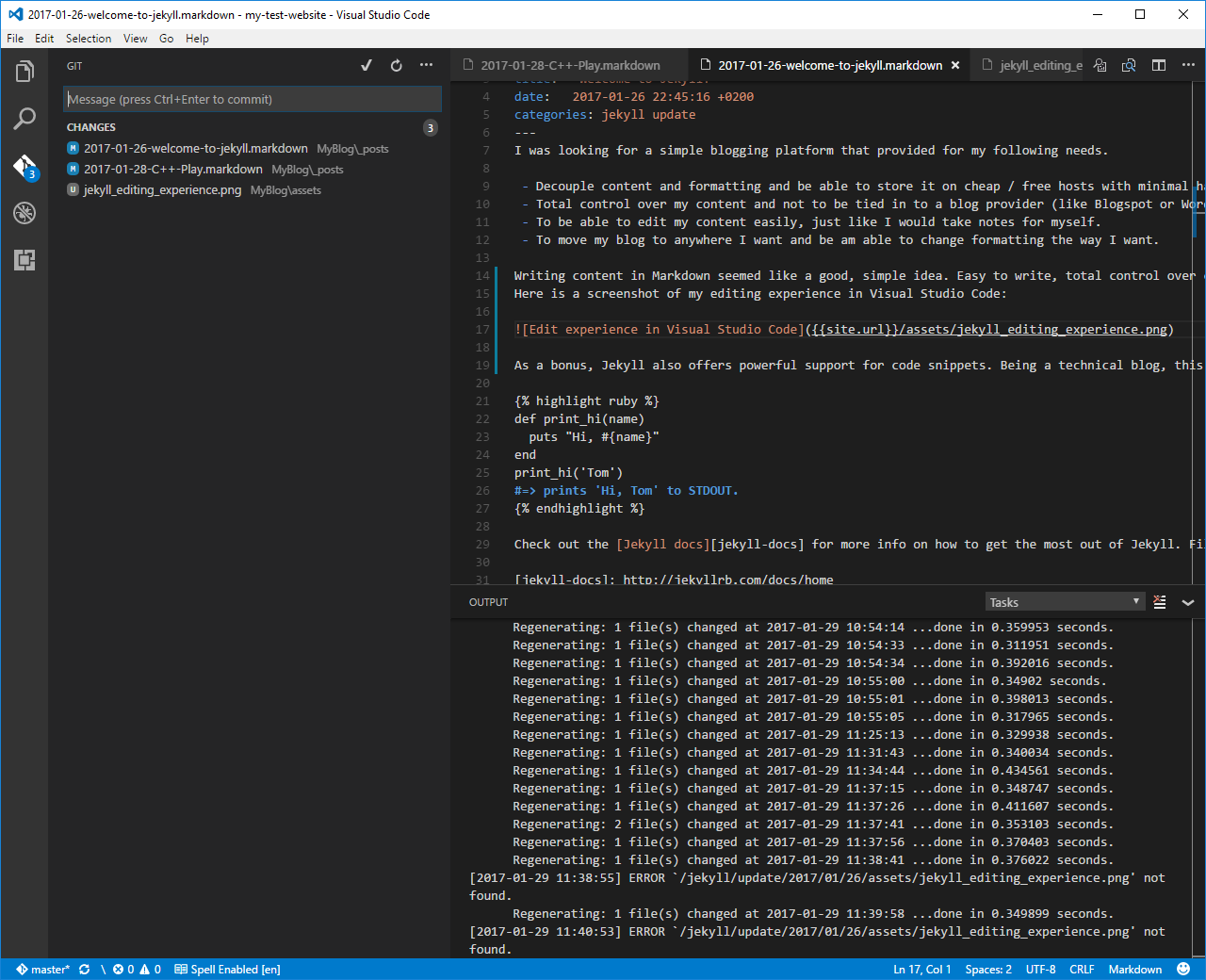Change indentation via Spaces: 2

coord(988,969)
